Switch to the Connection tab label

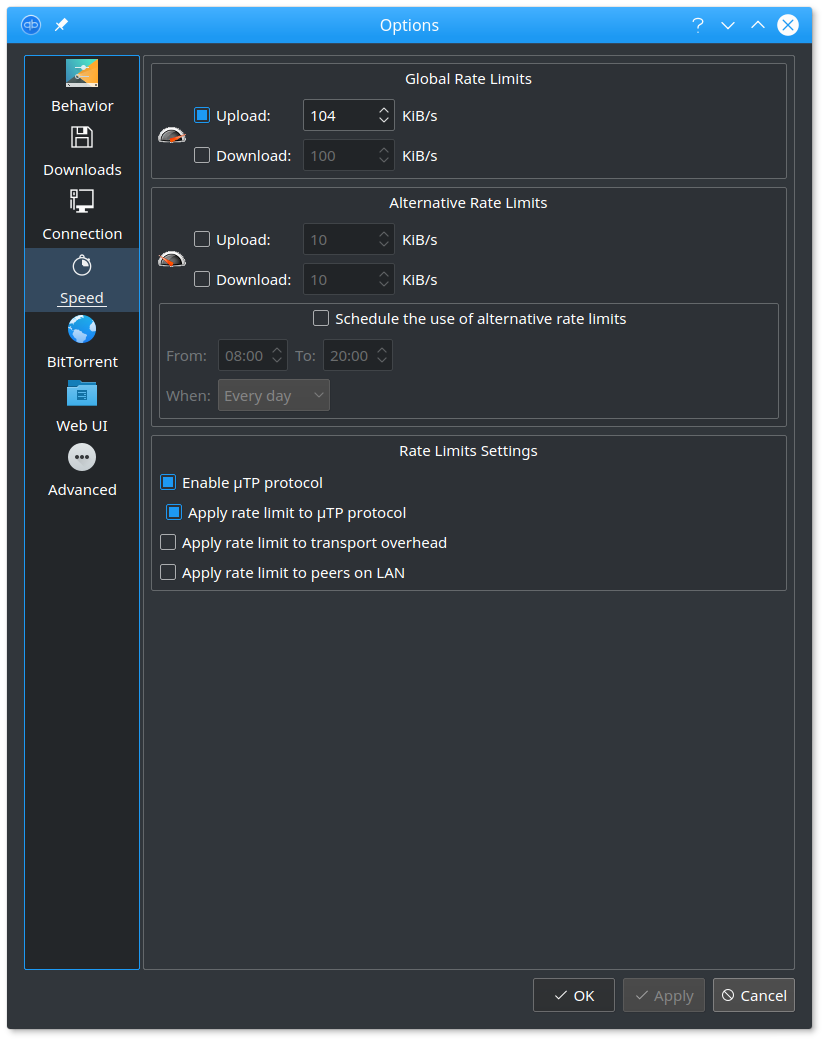click(82, 234)
